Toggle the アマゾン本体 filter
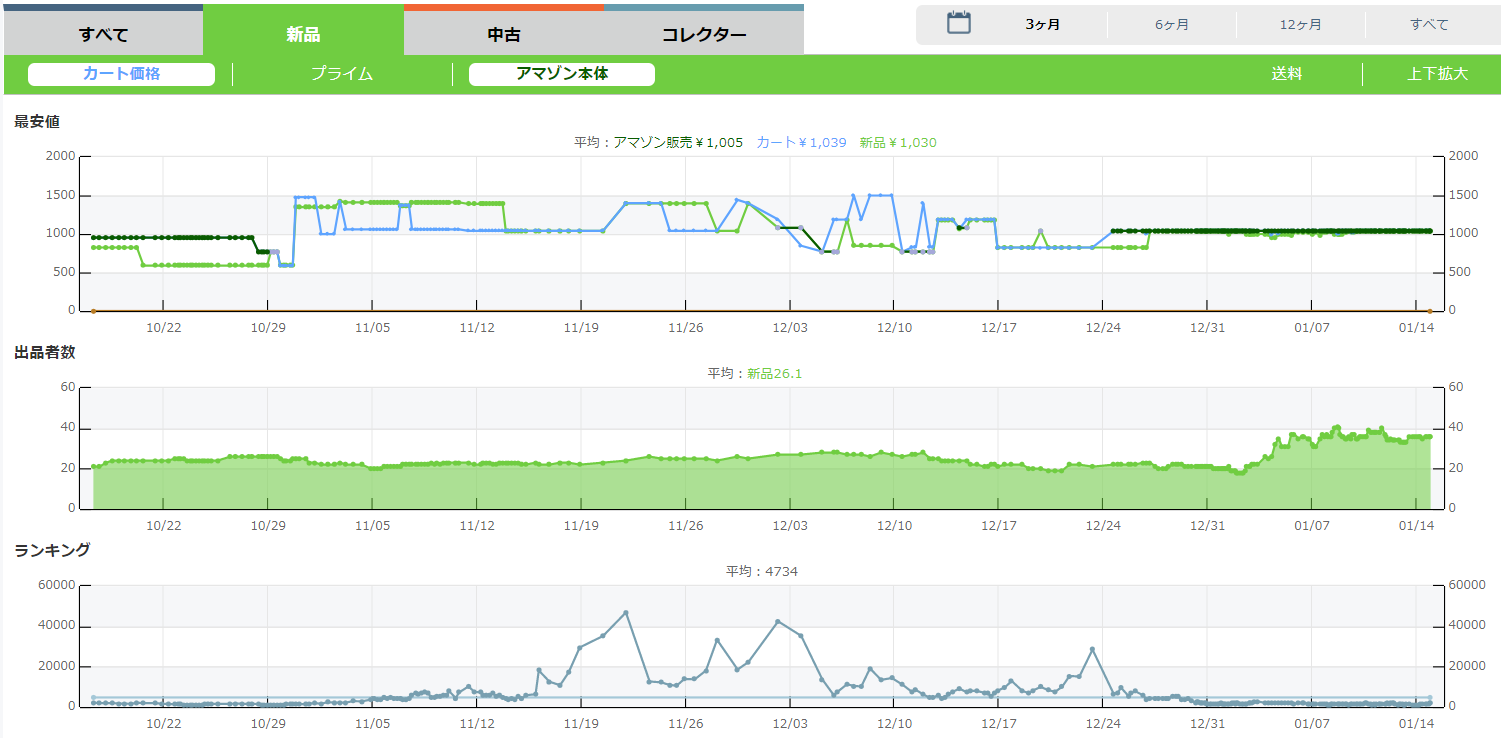 [561, 74]
